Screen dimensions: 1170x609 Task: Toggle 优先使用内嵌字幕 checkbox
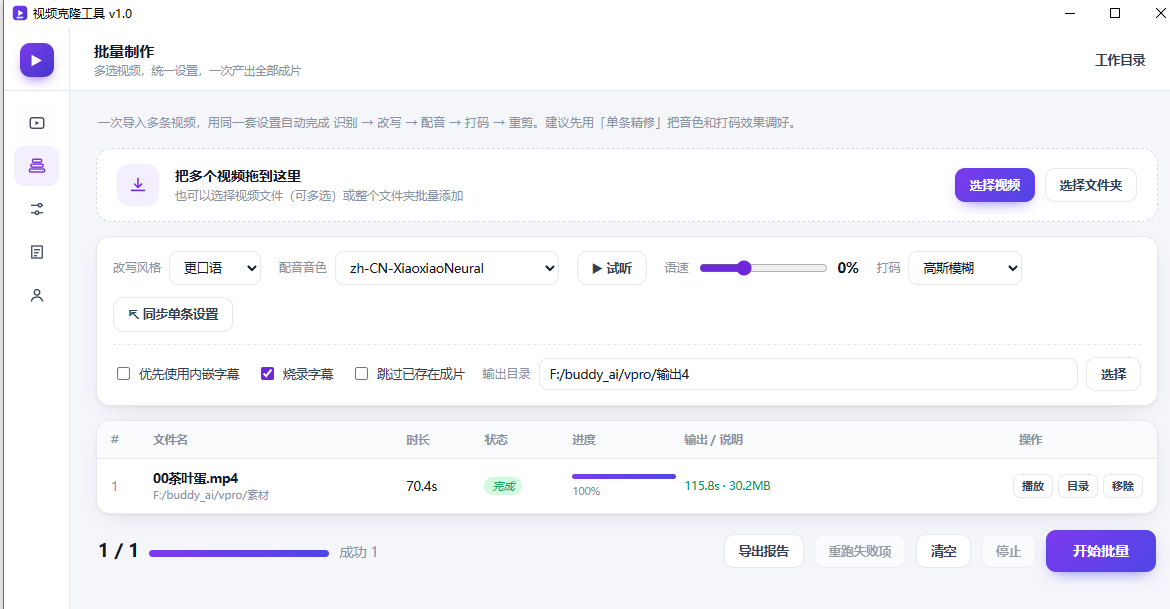124,374
